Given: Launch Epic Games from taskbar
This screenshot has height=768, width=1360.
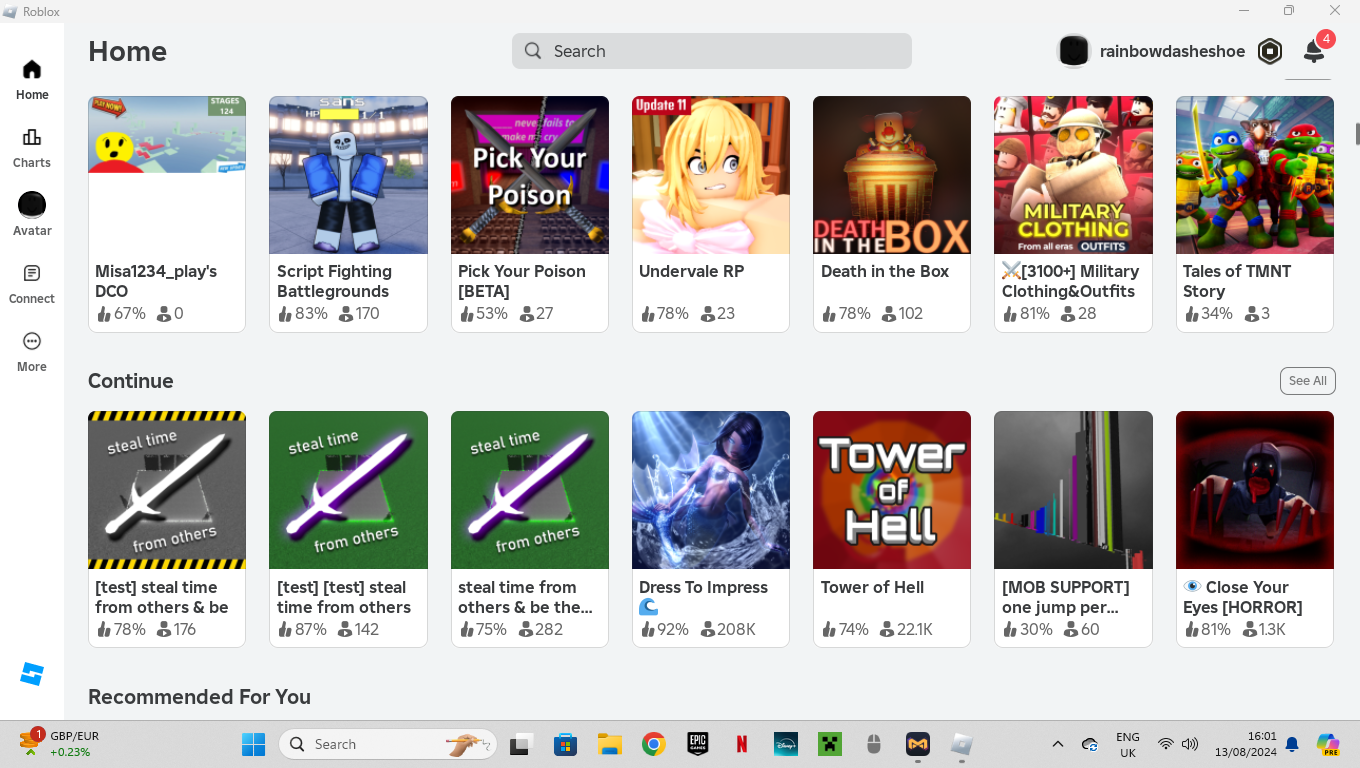Looking at the screenshot, I should pyautogui.click(x=698, y=744).
